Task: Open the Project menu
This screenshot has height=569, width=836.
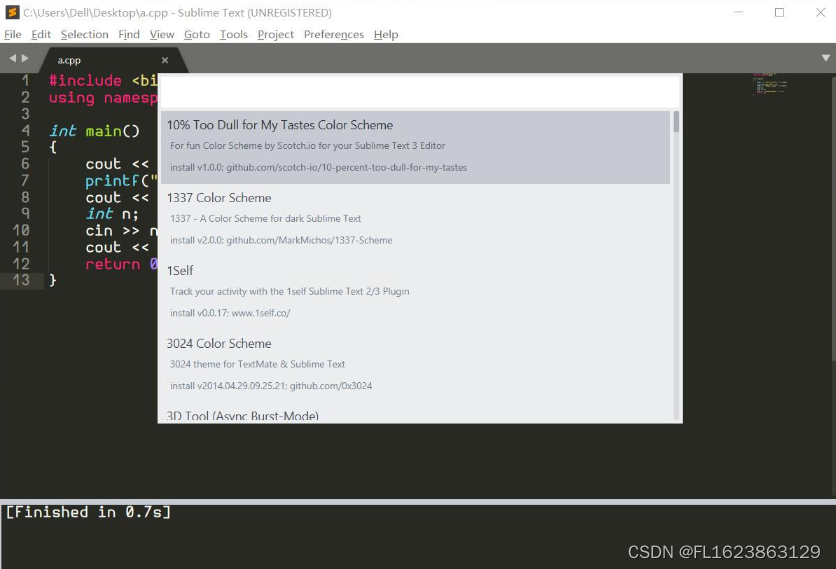Action: pyautogui.click(x=276, y=35)
